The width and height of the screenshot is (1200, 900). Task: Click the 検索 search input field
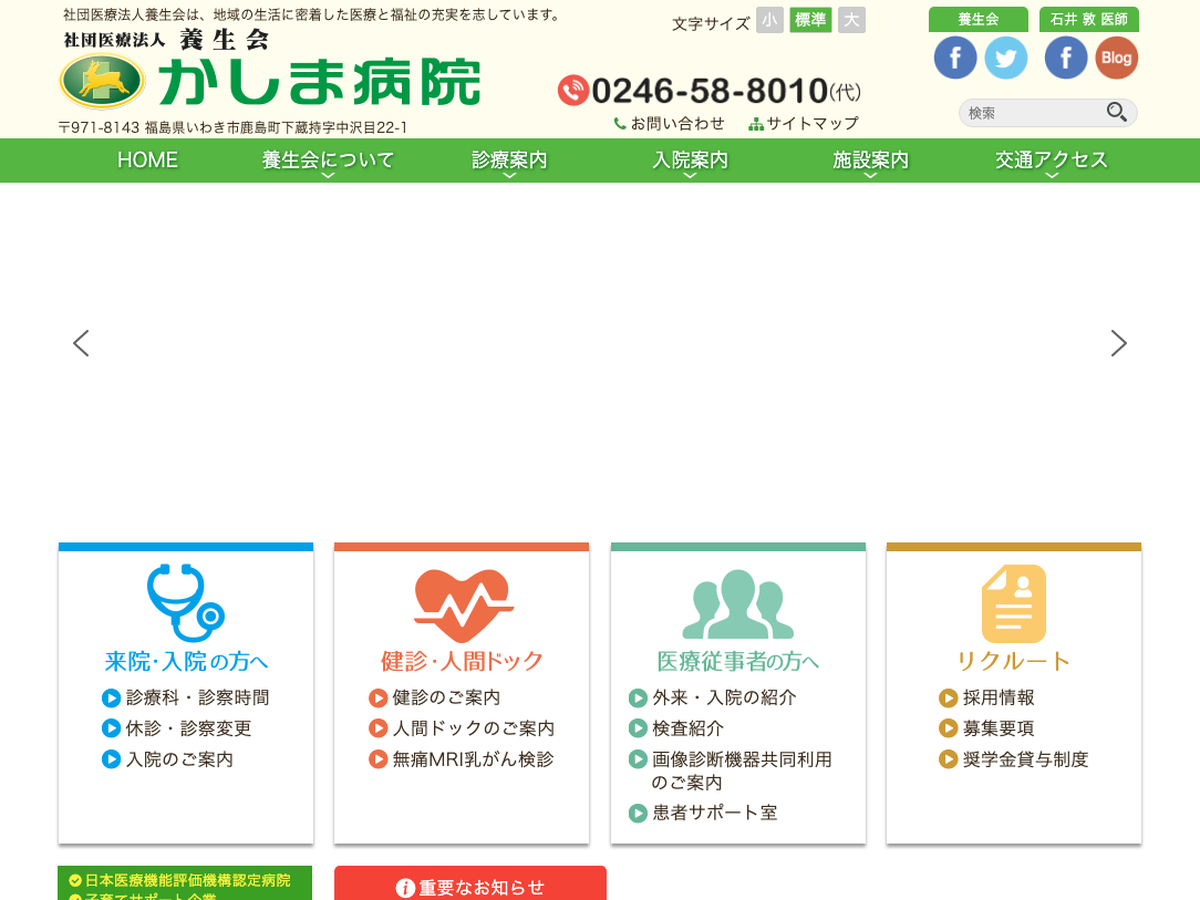click(1030, 113)
